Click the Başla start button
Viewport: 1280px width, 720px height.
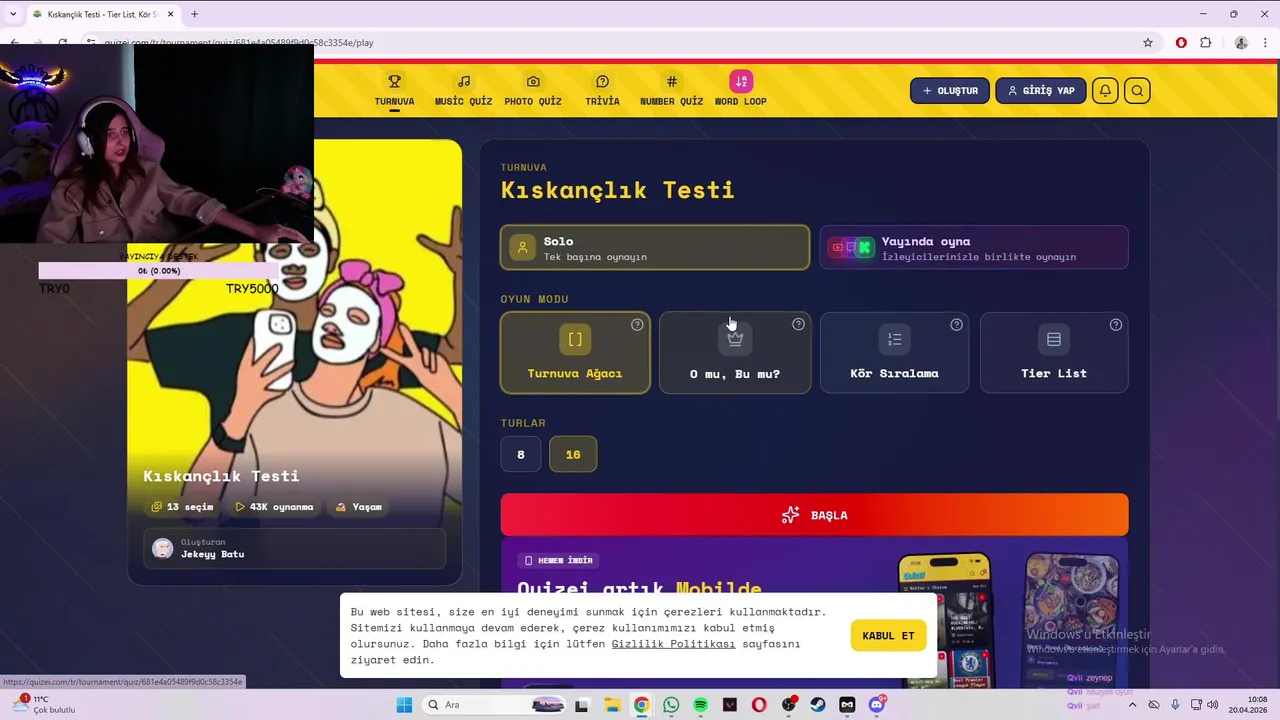814,515
